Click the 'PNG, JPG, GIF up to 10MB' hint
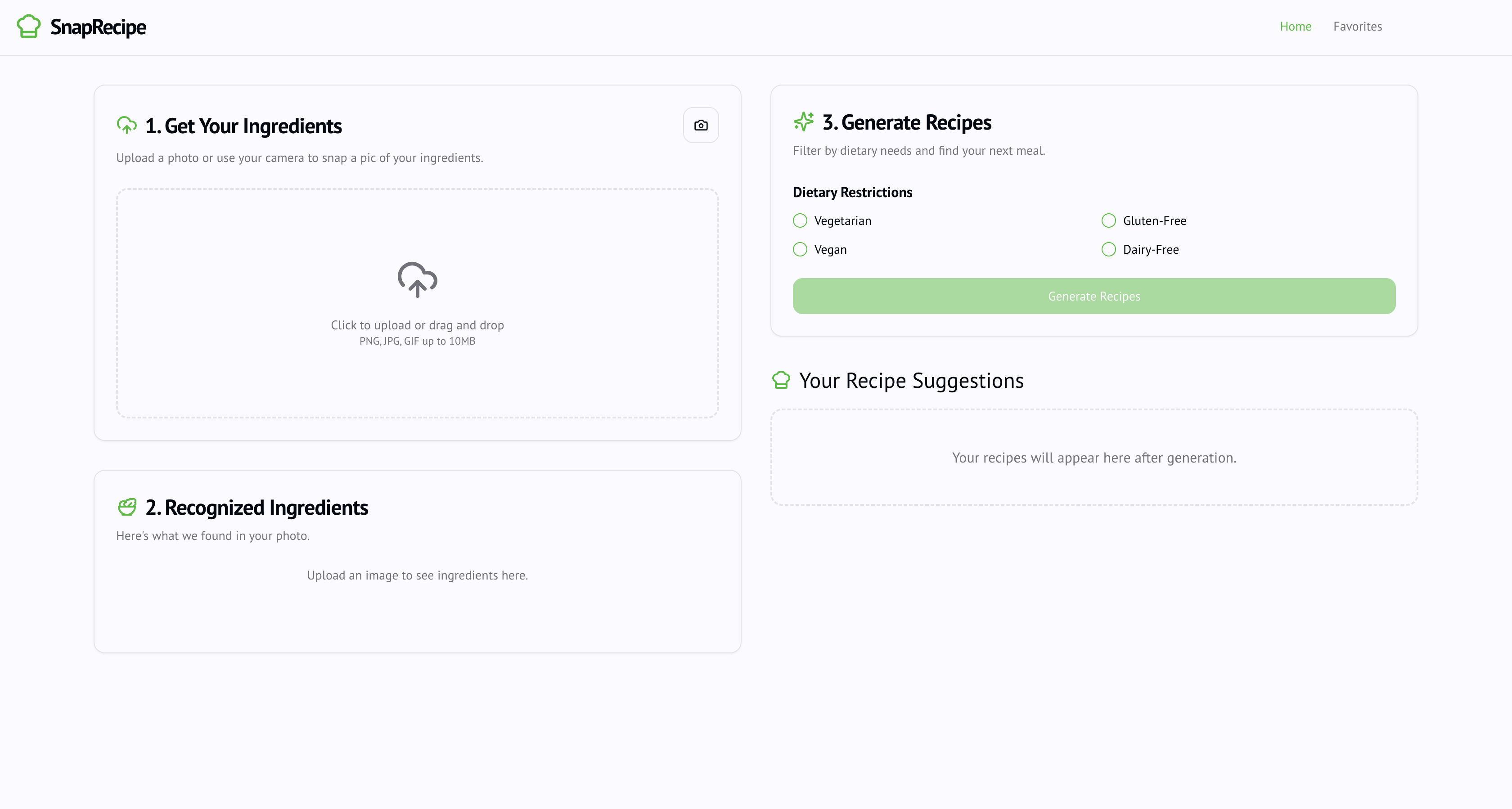1512x809 pixels. 417,341
